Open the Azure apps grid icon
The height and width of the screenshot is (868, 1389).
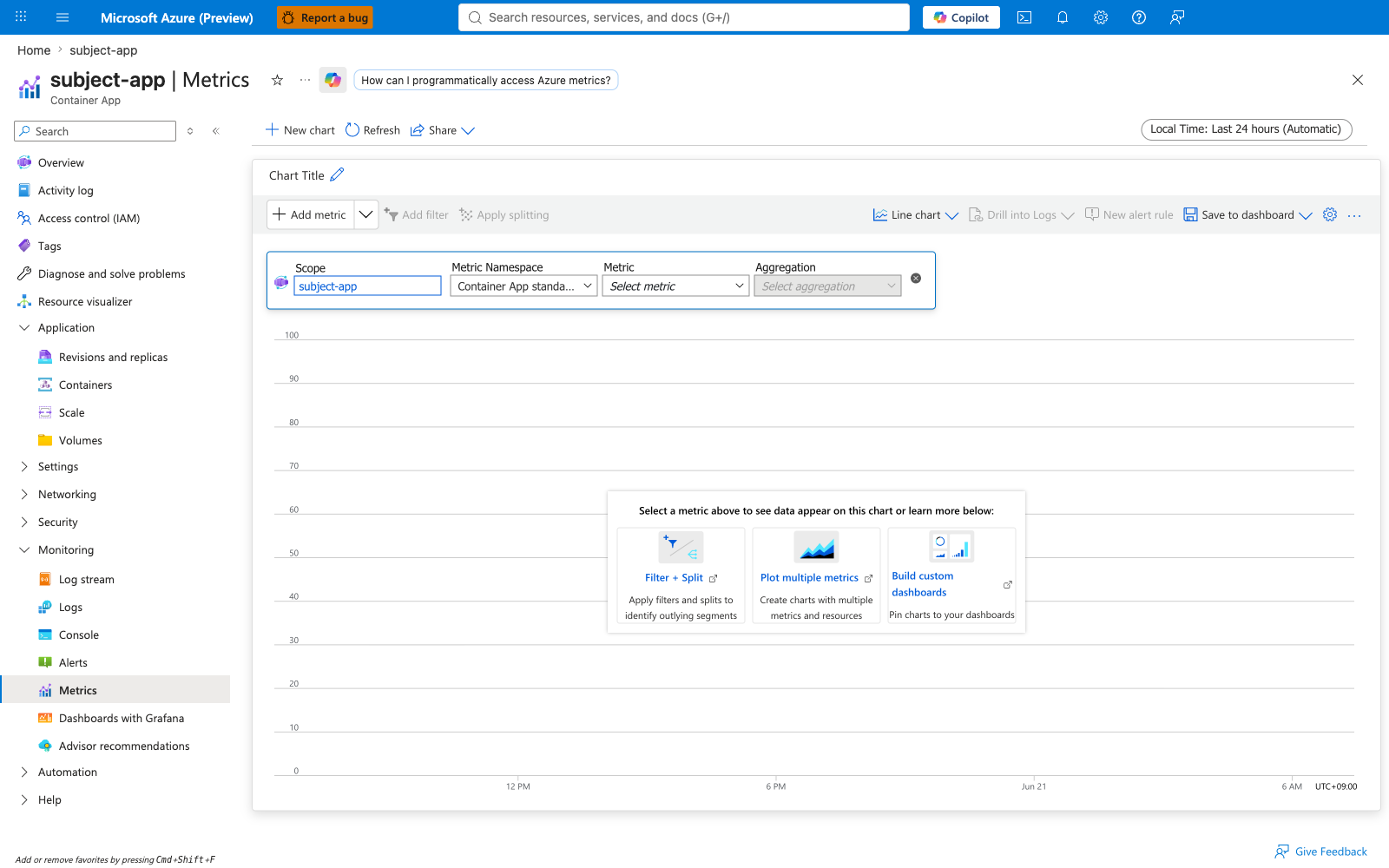21,17
